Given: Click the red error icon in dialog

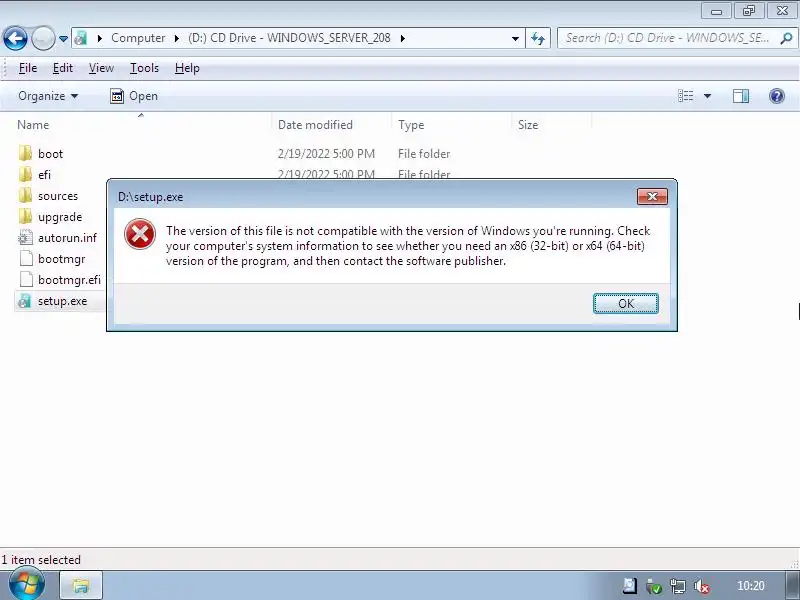Looking at the screenshot, I should (140, 234).
